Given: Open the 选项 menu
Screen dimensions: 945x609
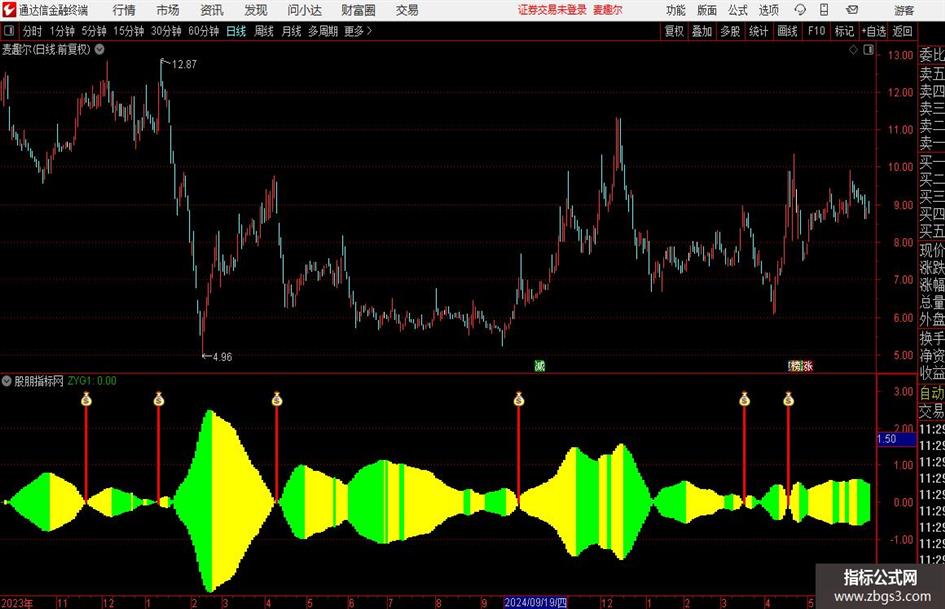Looking at the screenshot, I should click(x=768, y=10).
